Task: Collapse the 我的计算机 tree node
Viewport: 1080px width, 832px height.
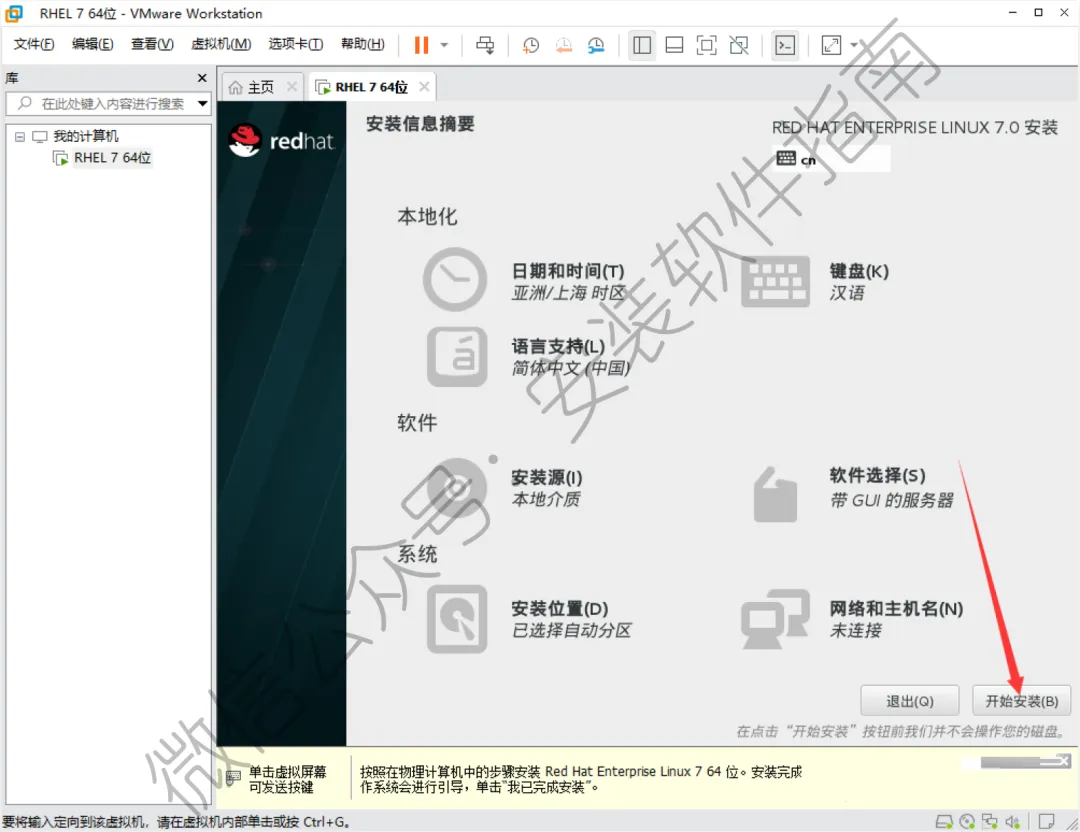Action: (x=20, y=136)
